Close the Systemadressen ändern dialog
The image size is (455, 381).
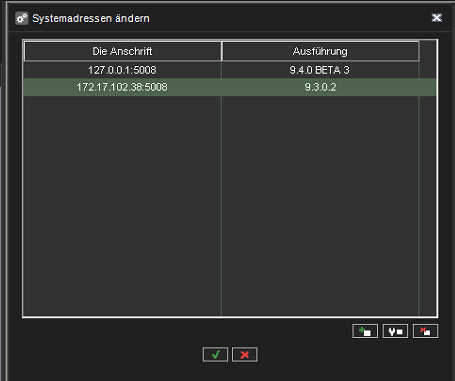437,18
